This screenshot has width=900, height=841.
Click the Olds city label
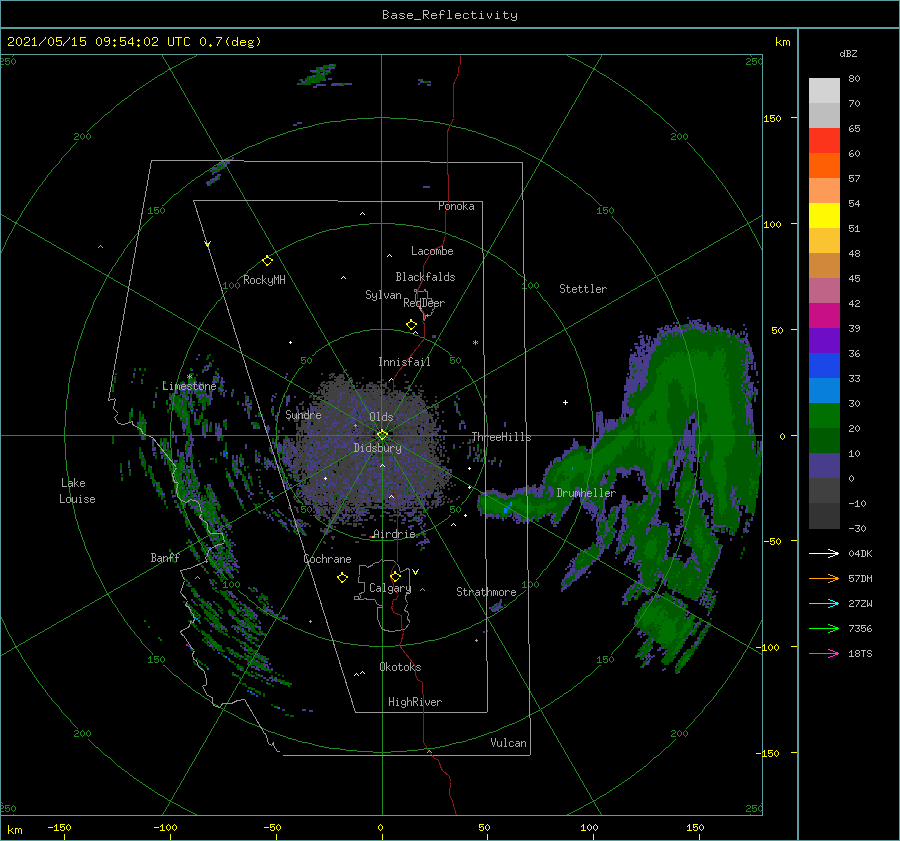[x=381, y=417]
